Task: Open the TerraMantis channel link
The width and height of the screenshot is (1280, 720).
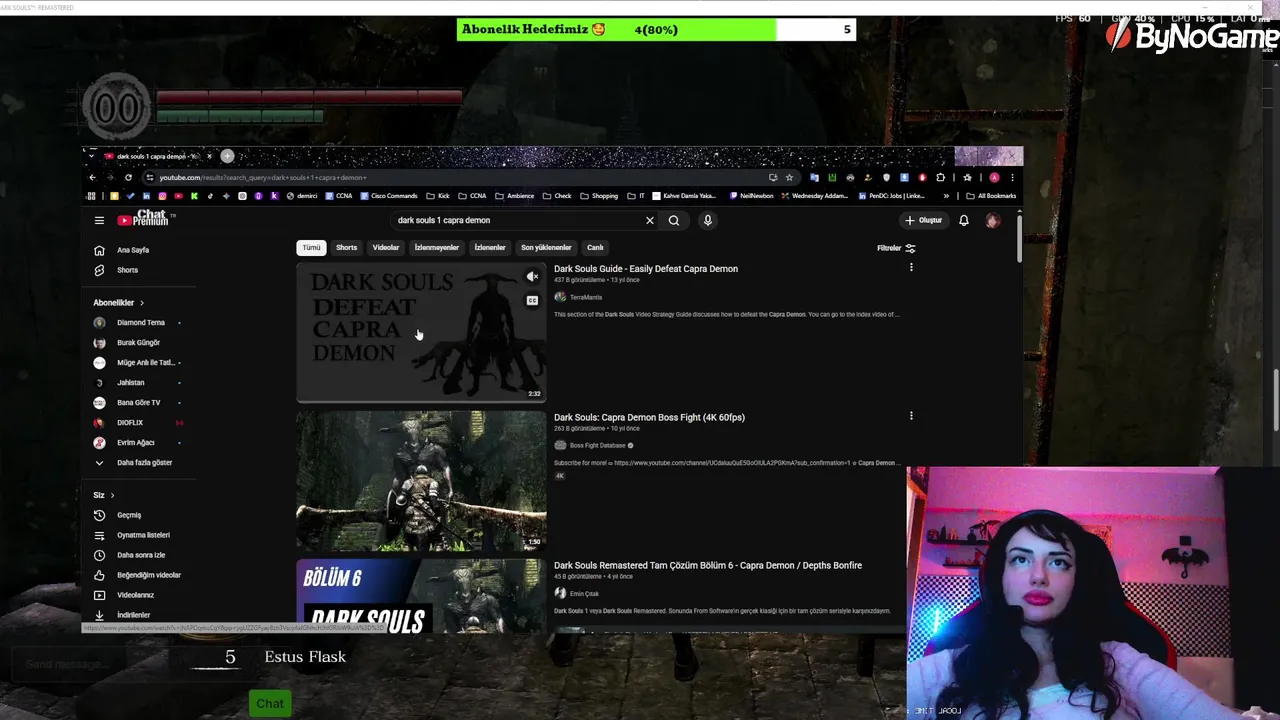Action: coord(586,297)
